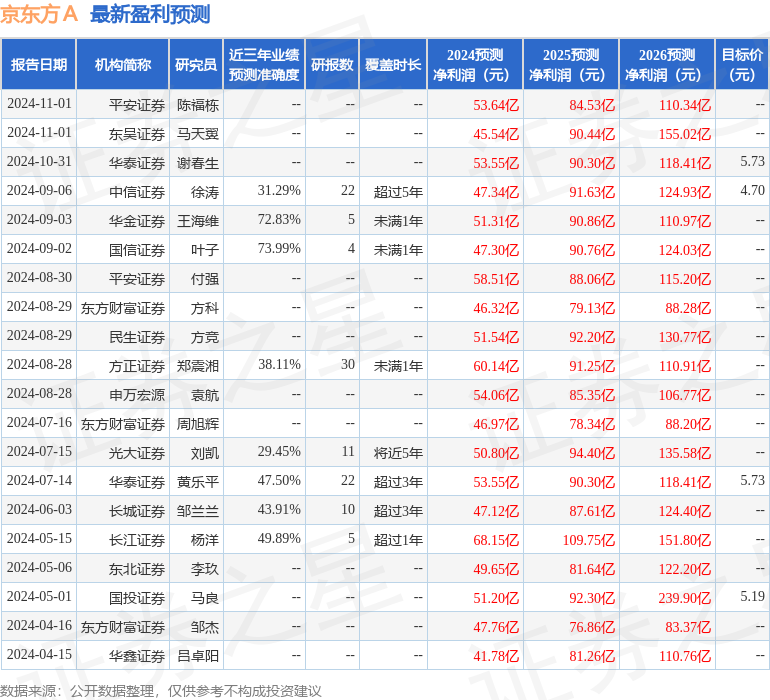Click the 2026预测净利润 column header
Image resolution: width=770 pixels, height=700 pixels.
[667, 64]
